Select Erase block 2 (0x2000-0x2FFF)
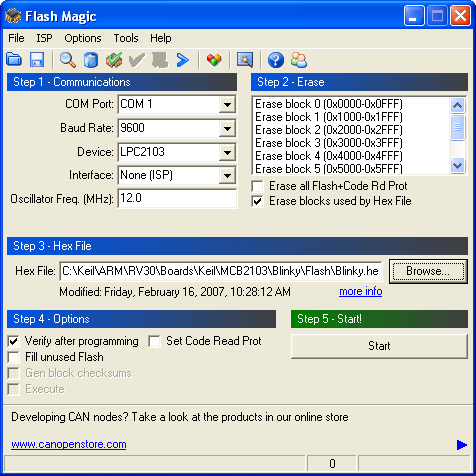 [329, 130]
